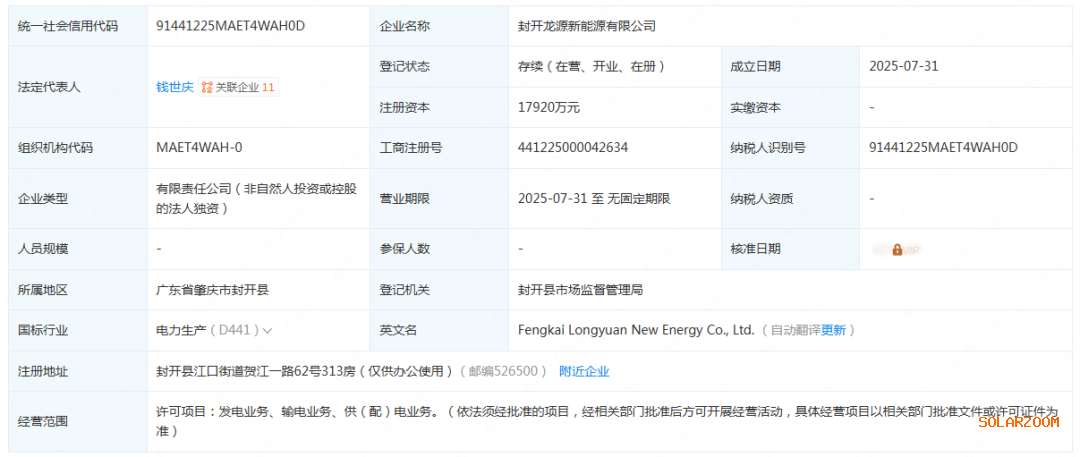Click 更新 link next to English name
Viewport: 1080px width, 457px height.
coord(833,330)
